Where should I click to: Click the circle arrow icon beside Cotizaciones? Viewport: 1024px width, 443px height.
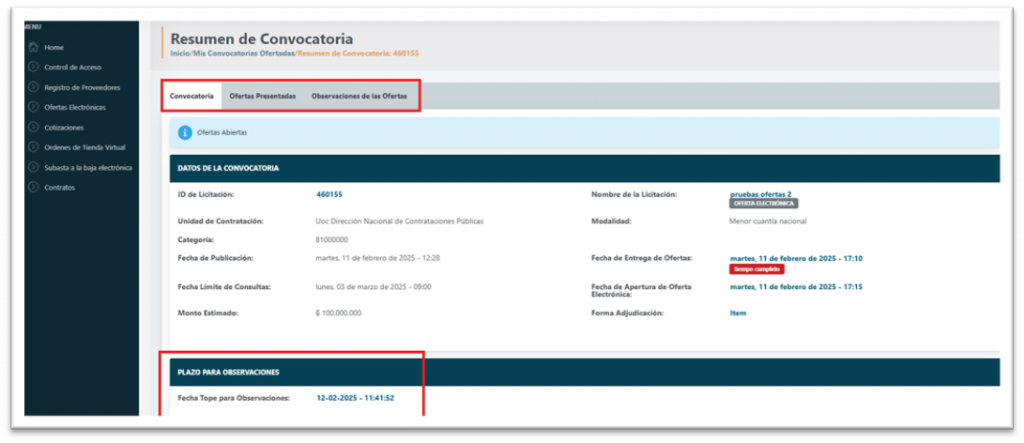click(33, 127)
